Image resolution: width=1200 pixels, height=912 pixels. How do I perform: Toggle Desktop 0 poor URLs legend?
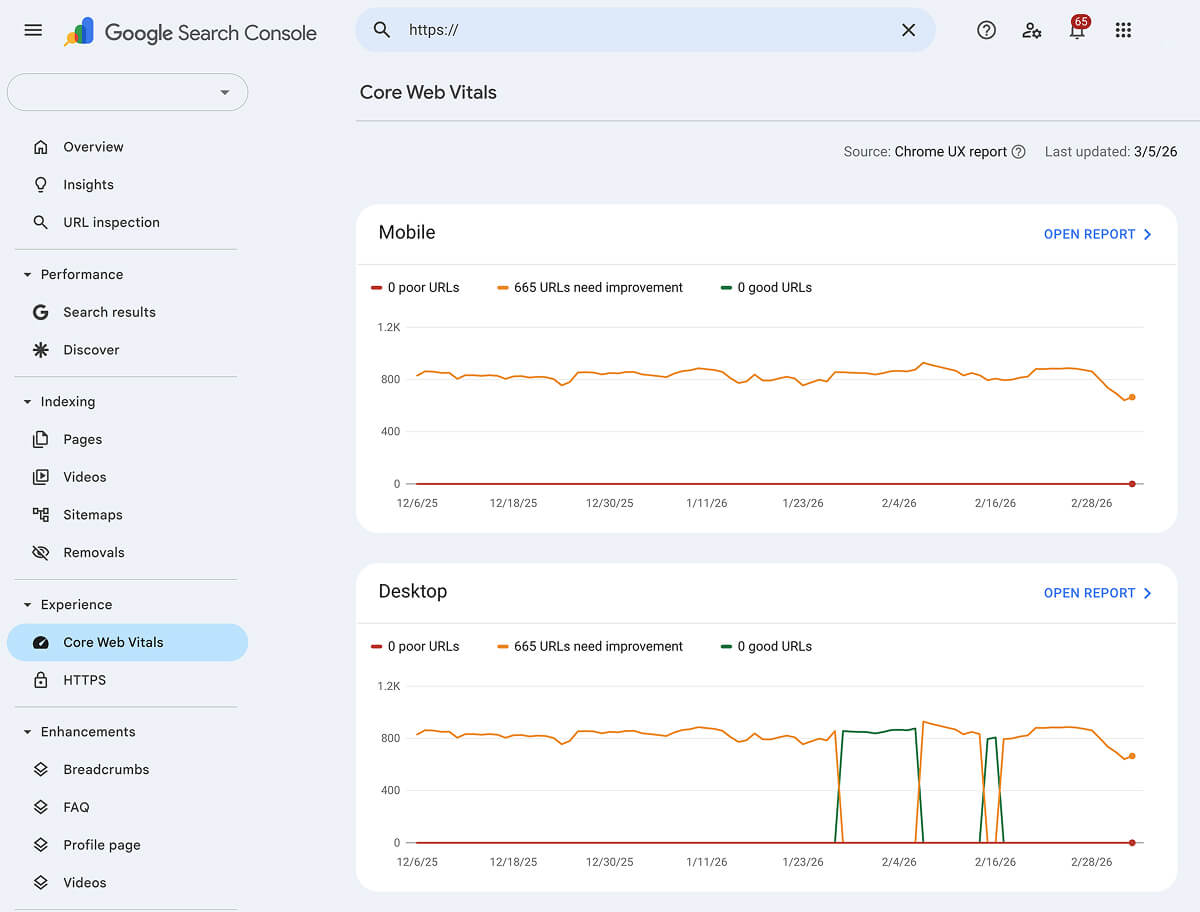click(415, 646)
